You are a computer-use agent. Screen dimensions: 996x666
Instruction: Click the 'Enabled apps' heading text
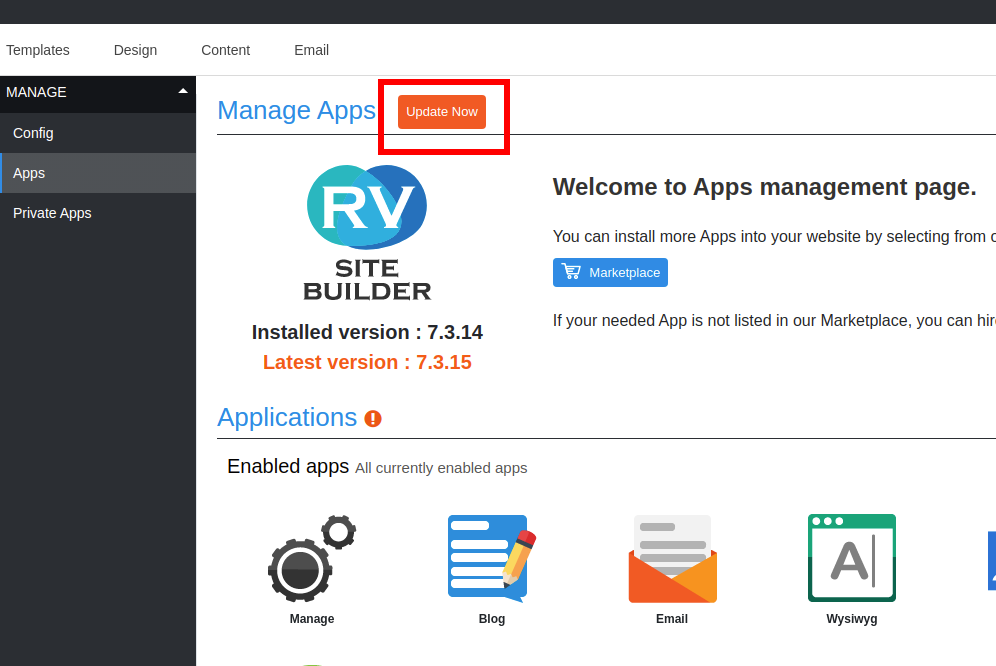[288, 466]
